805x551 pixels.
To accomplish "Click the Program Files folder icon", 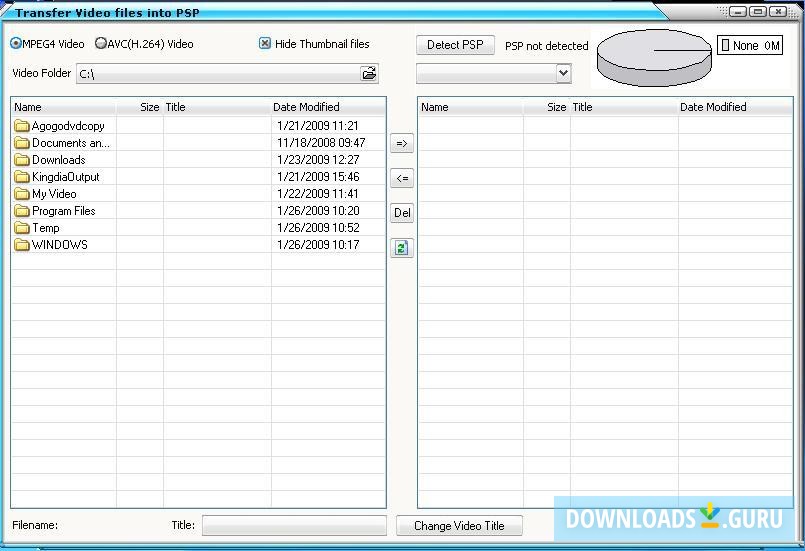I will 22,211.
